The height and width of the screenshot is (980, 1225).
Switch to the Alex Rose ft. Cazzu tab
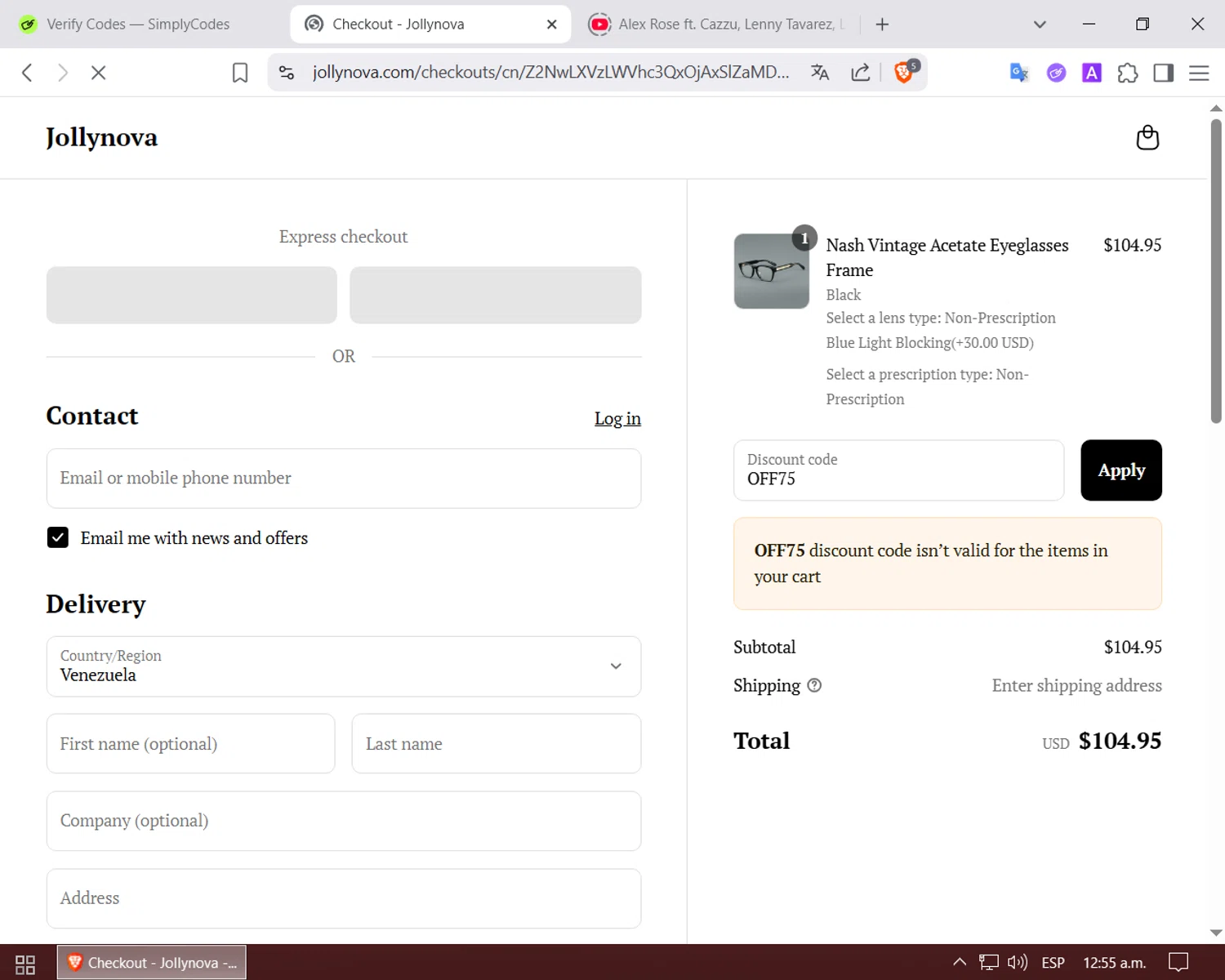(x=719, y=24)
